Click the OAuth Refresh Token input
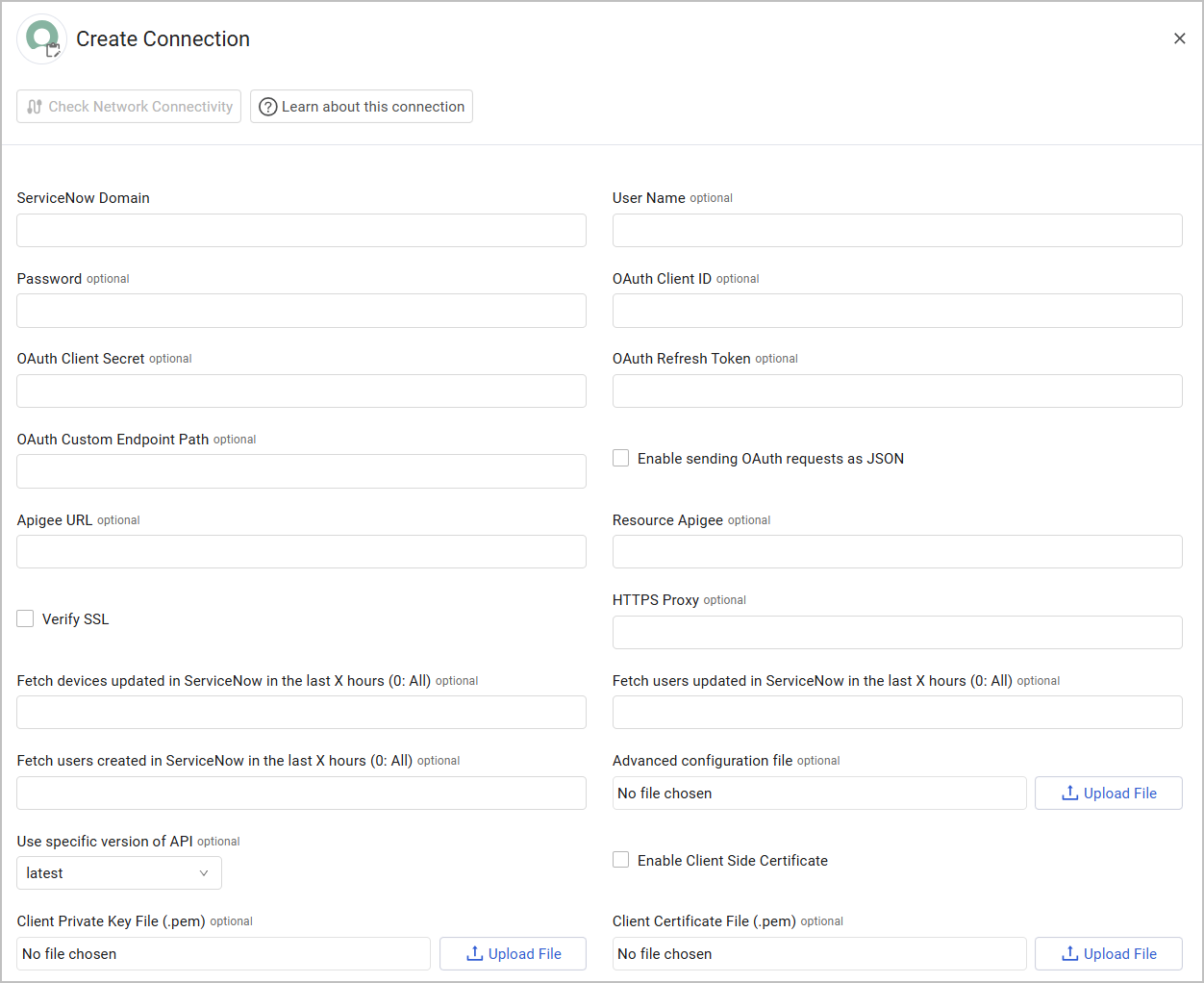 coord(897,391)
